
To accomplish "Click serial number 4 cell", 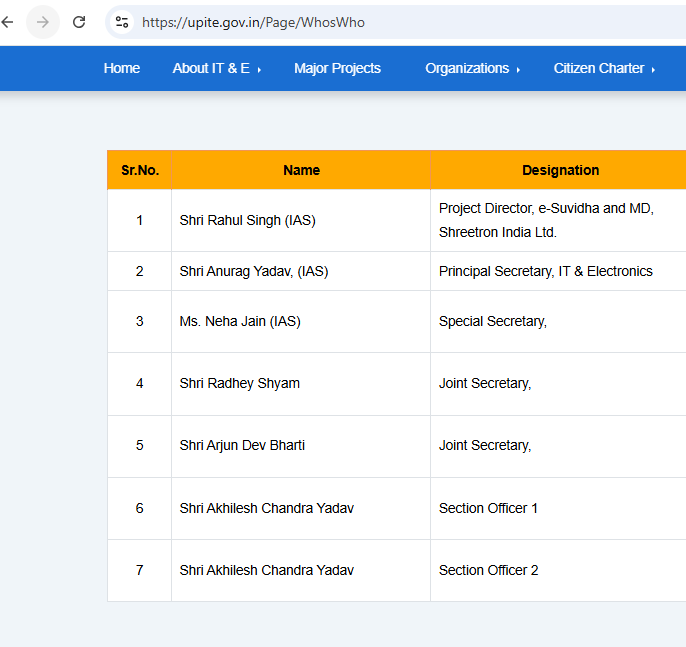I will 140,383.
